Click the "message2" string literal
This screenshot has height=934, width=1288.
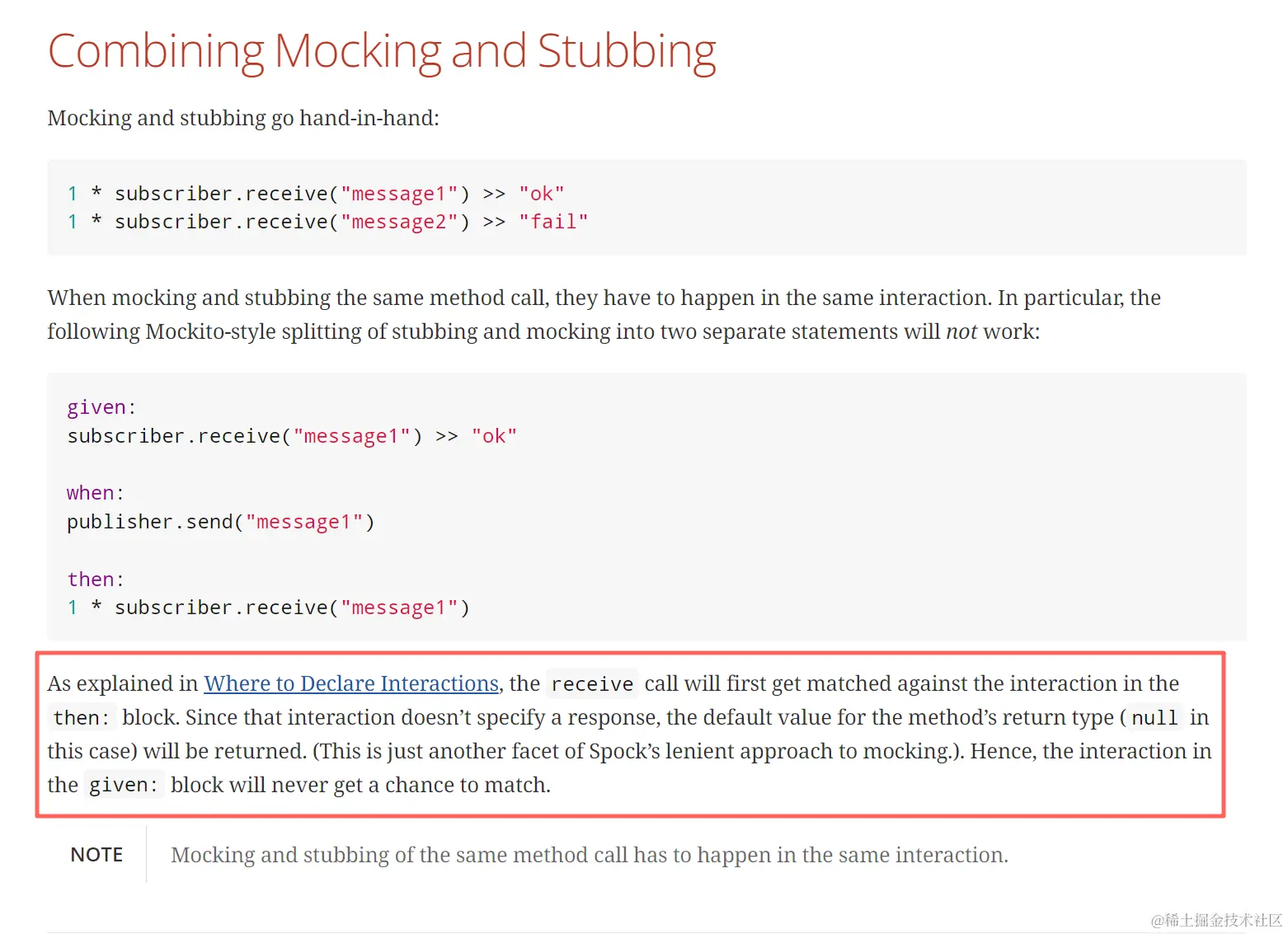click(399, 222)
